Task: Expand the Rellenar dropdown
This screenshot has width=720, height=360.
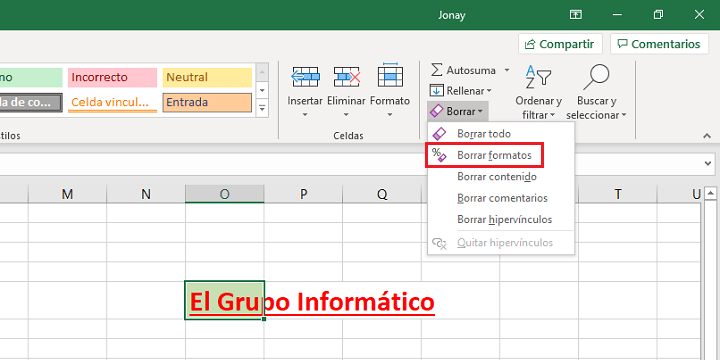Action: tap(489, 91)
